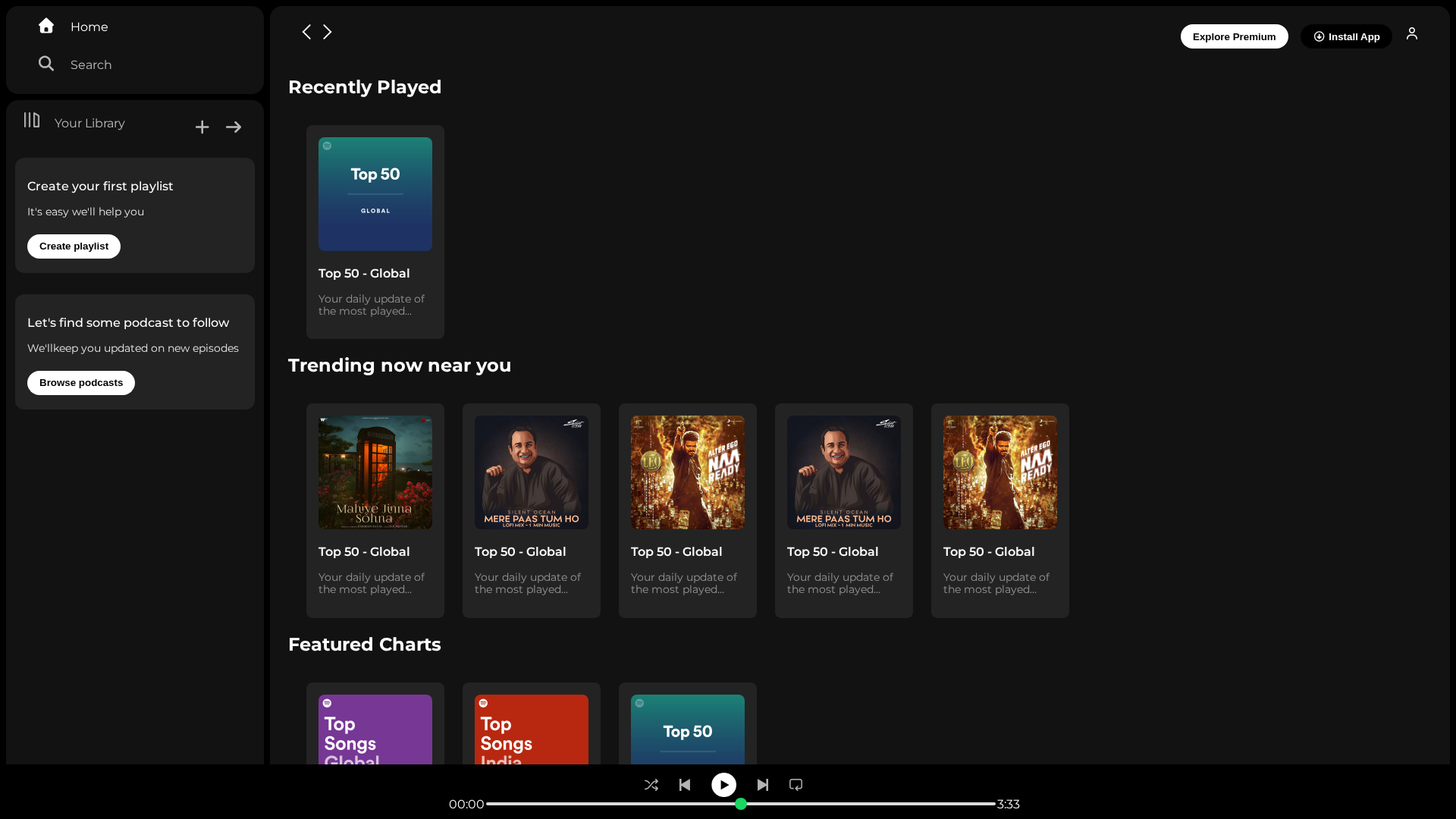Toggle shuffle in the player bar

pos(651,785)
